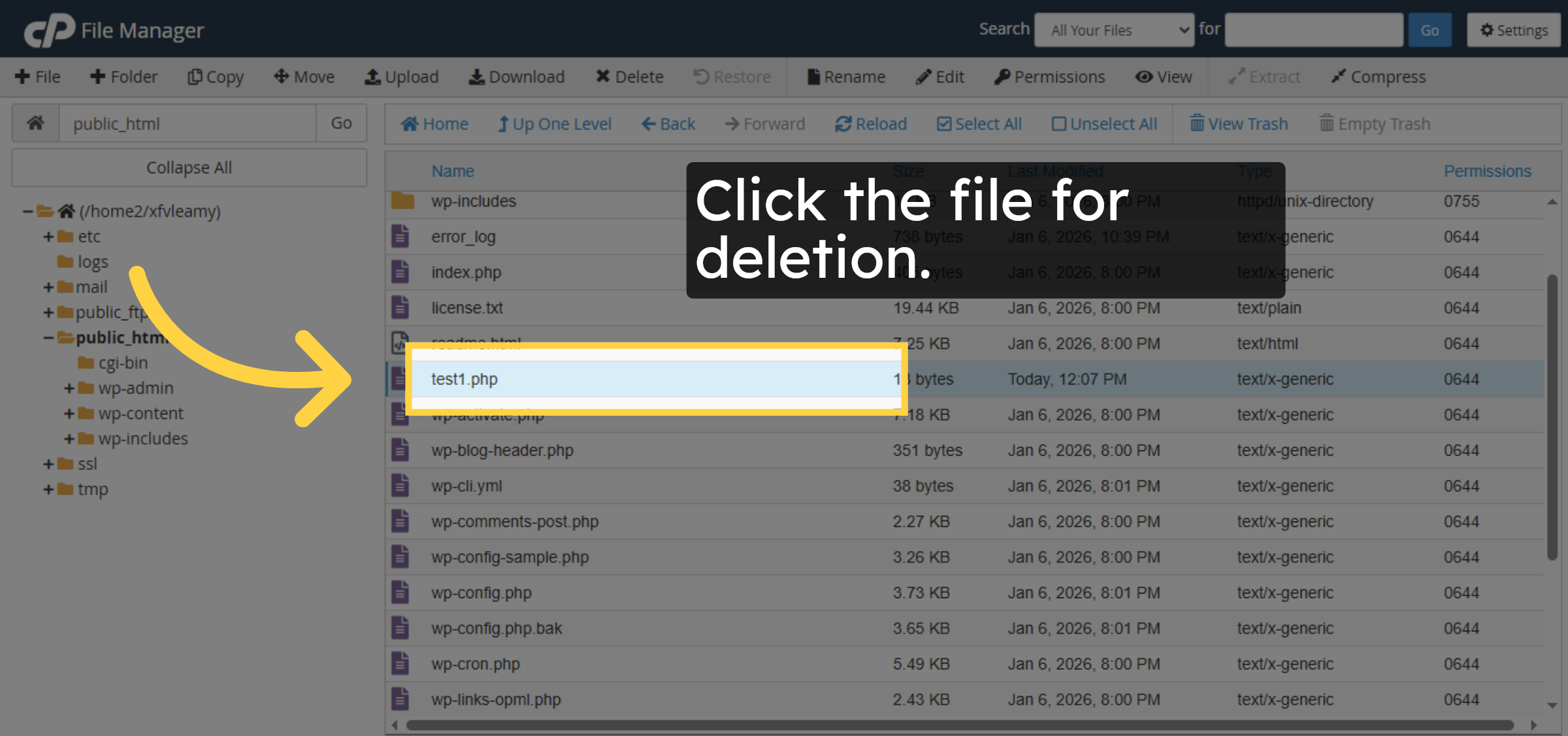Edit the selected file
The image size is (1568, 736).
(939, 76)
